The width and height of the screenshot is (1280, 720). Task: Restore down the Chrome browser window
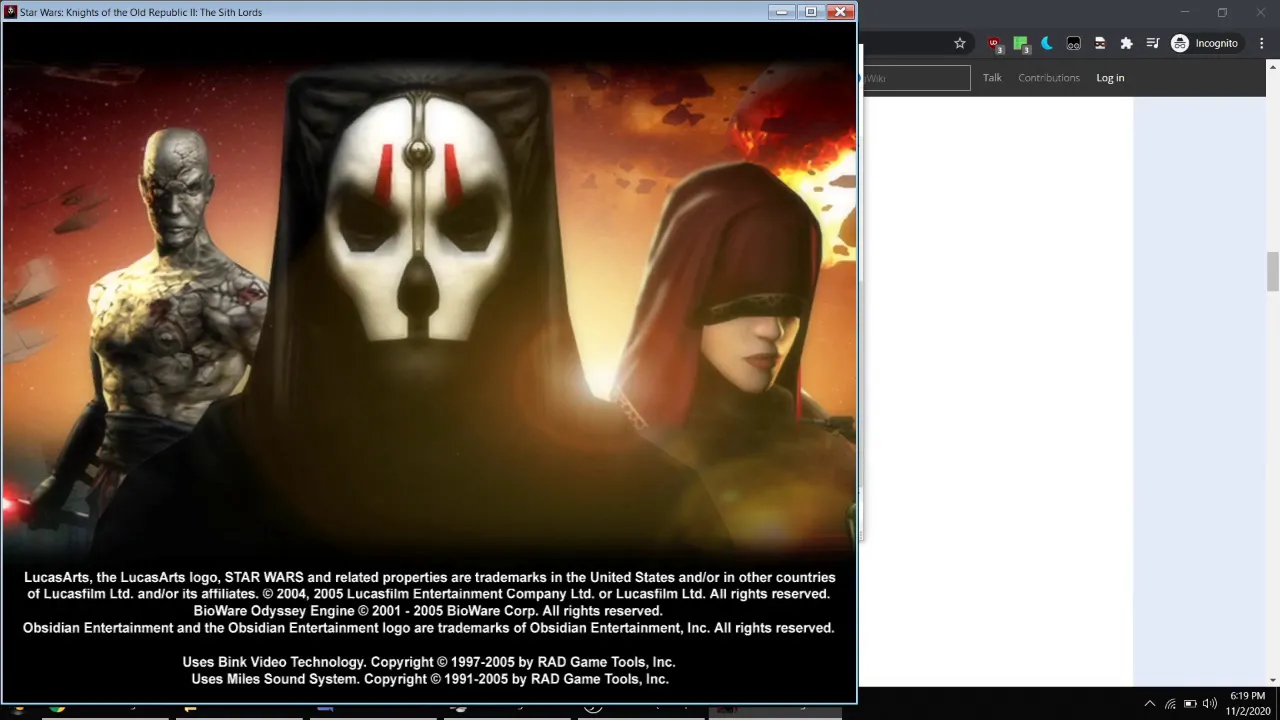click(x=1222, y=12)
